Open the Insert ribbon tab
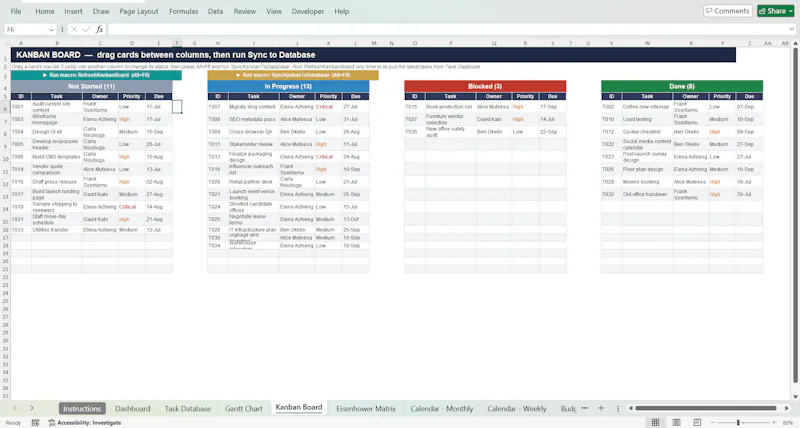The height and width of the screenshot is (428, 800). (x=73, y=11)
